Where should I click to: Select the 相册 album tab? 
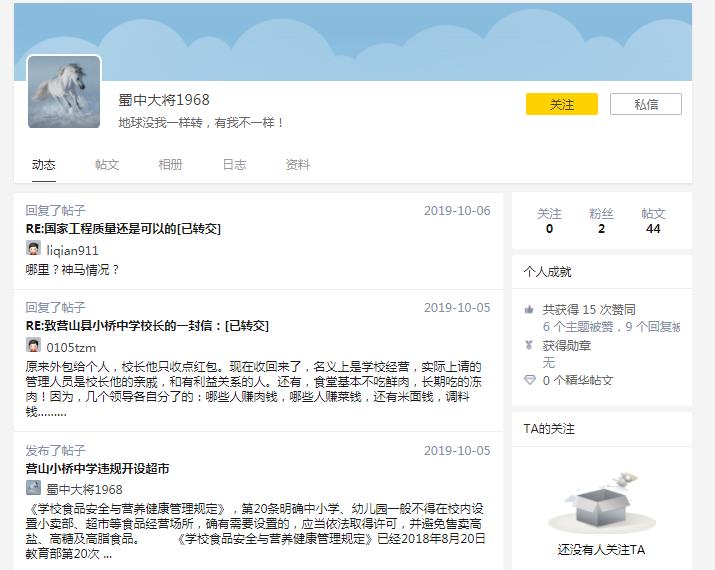(170, 165)
